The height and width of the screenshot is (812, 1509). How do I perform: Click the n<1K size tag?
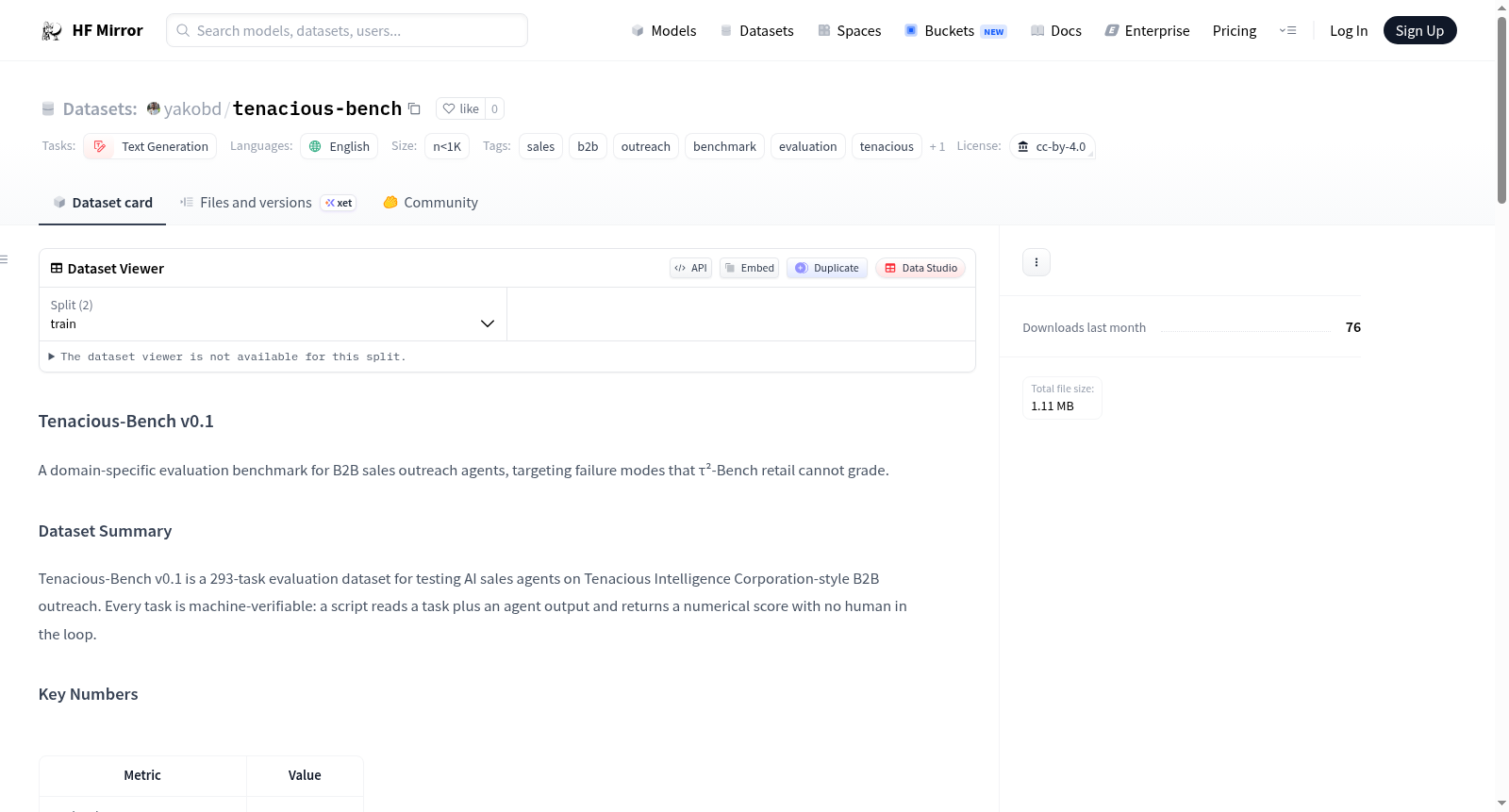click(x=447, y=146)
